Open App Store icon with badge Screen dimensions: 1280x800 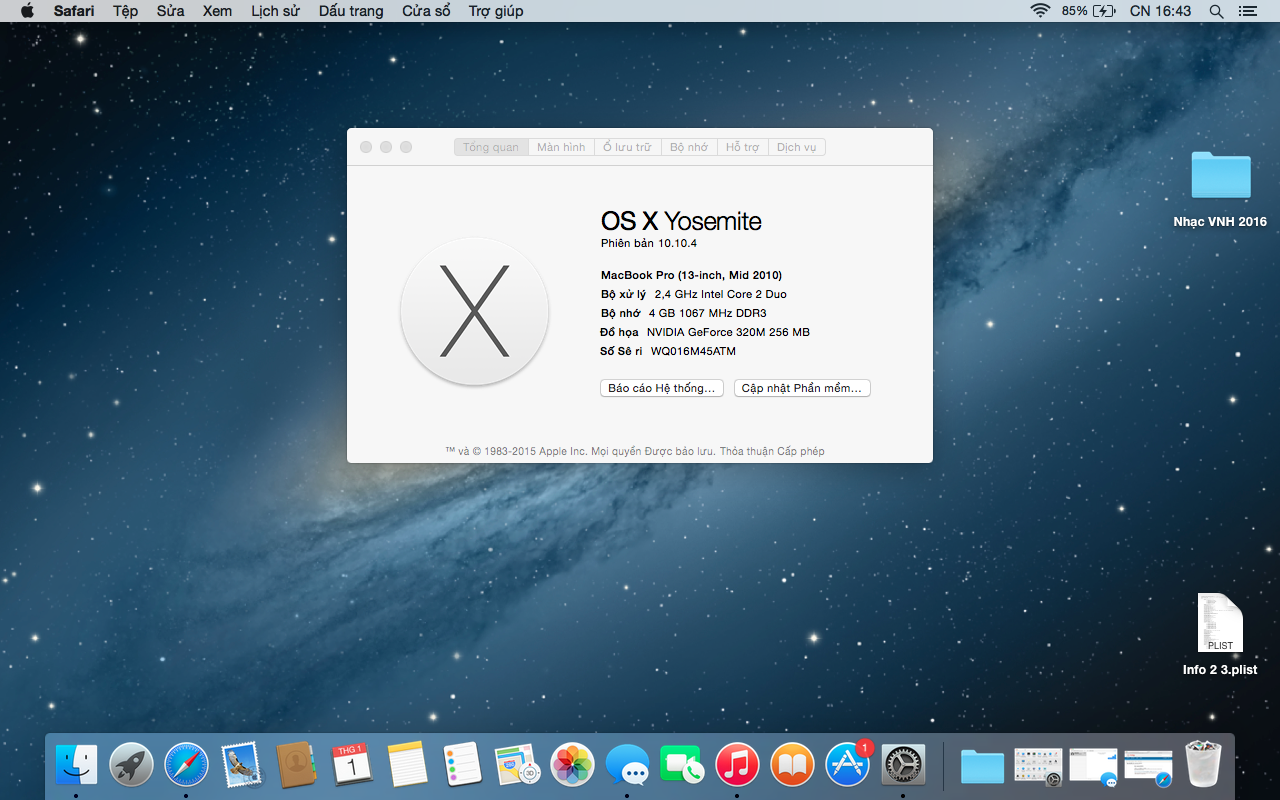point(848,765)
